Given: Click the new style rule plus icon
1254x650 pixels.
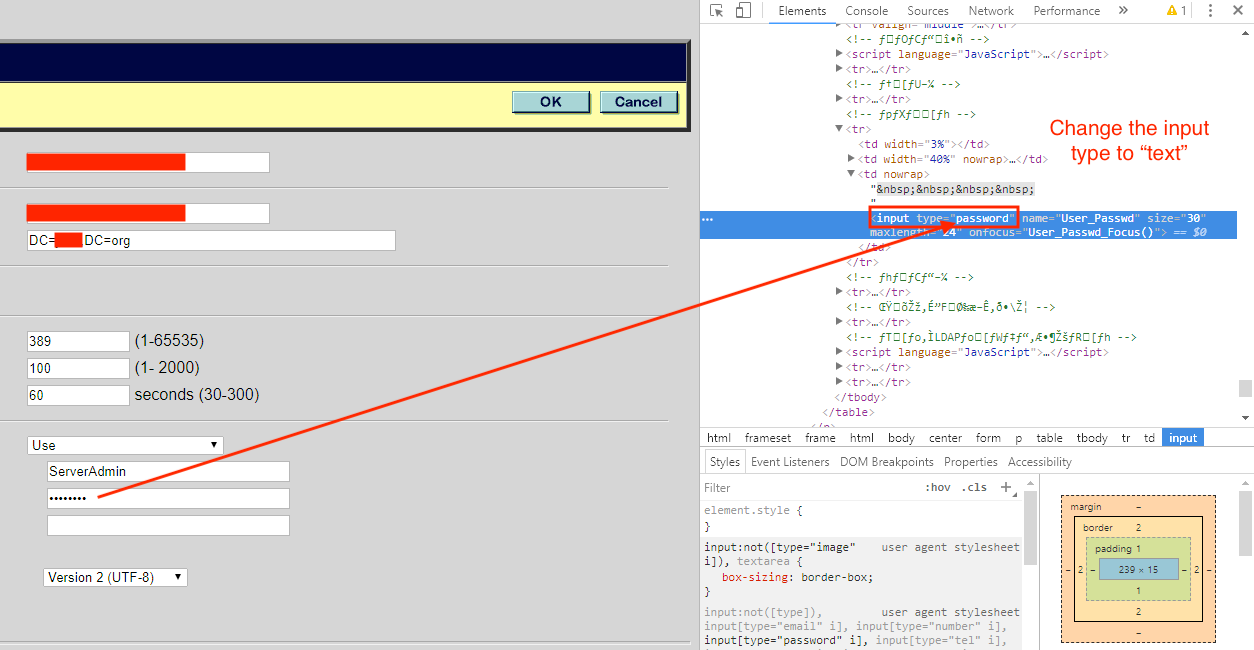Looking at the screenshot, I should click(x=1006, y=488).
